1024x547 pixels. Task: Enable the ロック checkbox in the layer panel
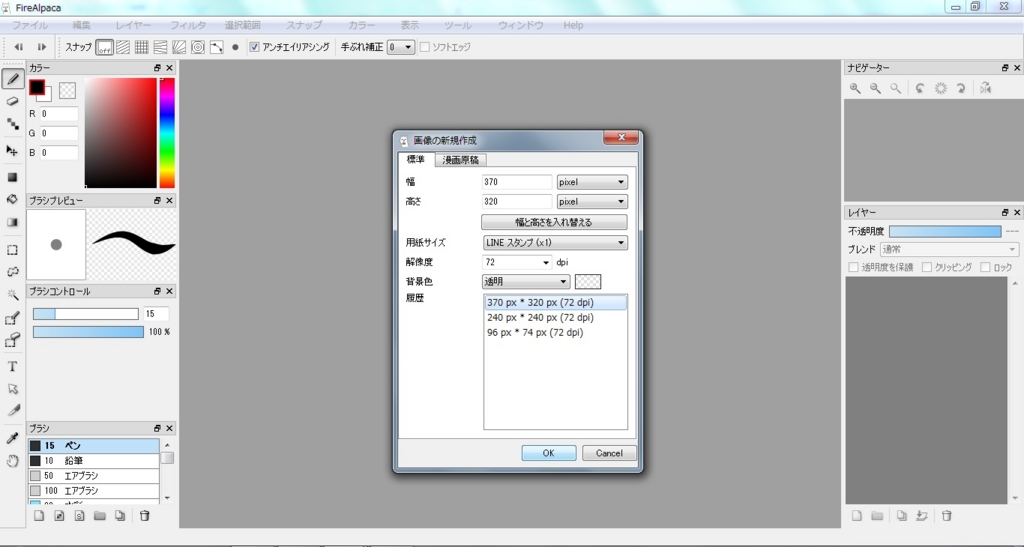click(985, 267)
